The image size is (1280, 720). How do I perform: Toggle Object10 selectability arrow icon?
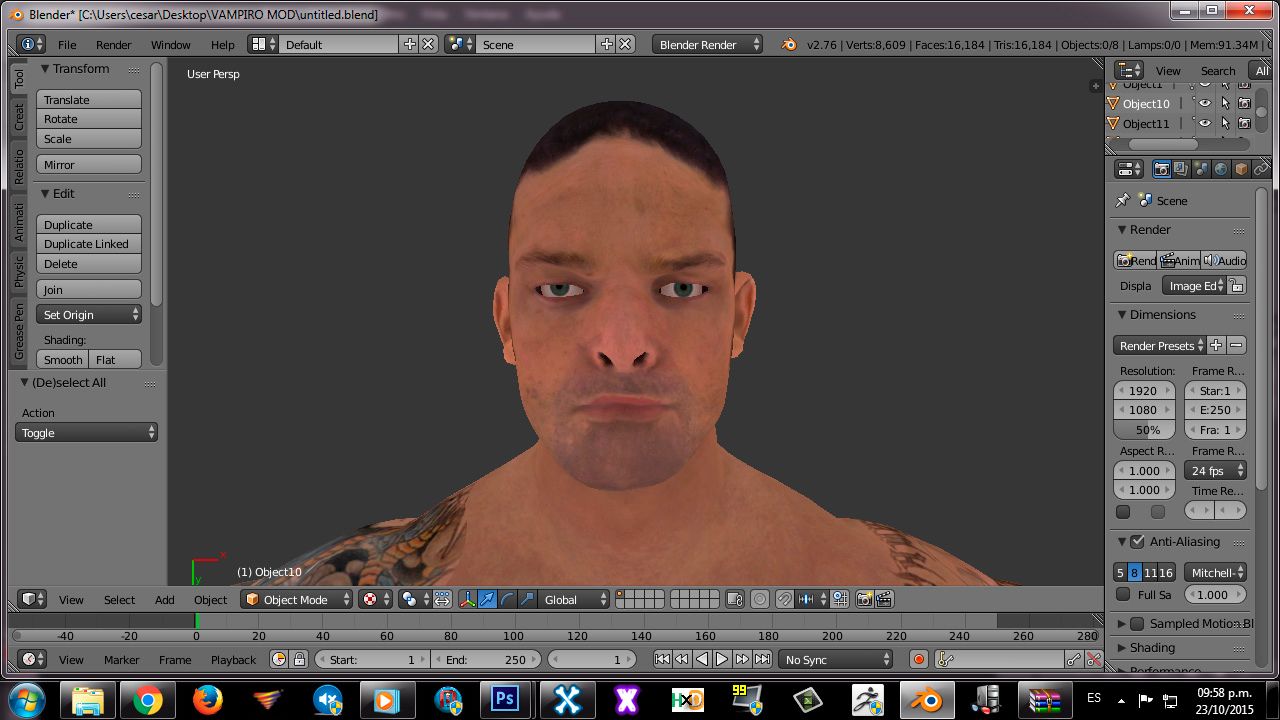pos(1225,103)
